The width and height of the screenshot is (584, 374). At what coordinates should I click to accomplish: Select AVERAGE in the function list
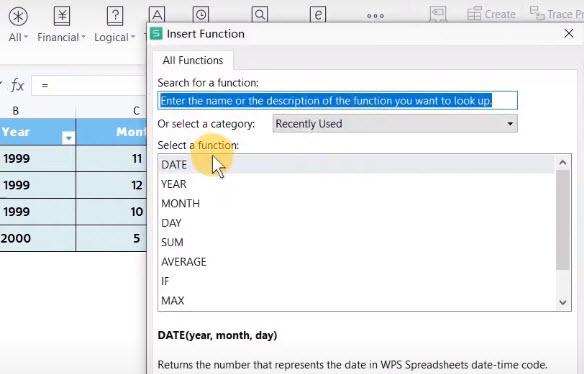pyautogui.click(x=356, y=262)
